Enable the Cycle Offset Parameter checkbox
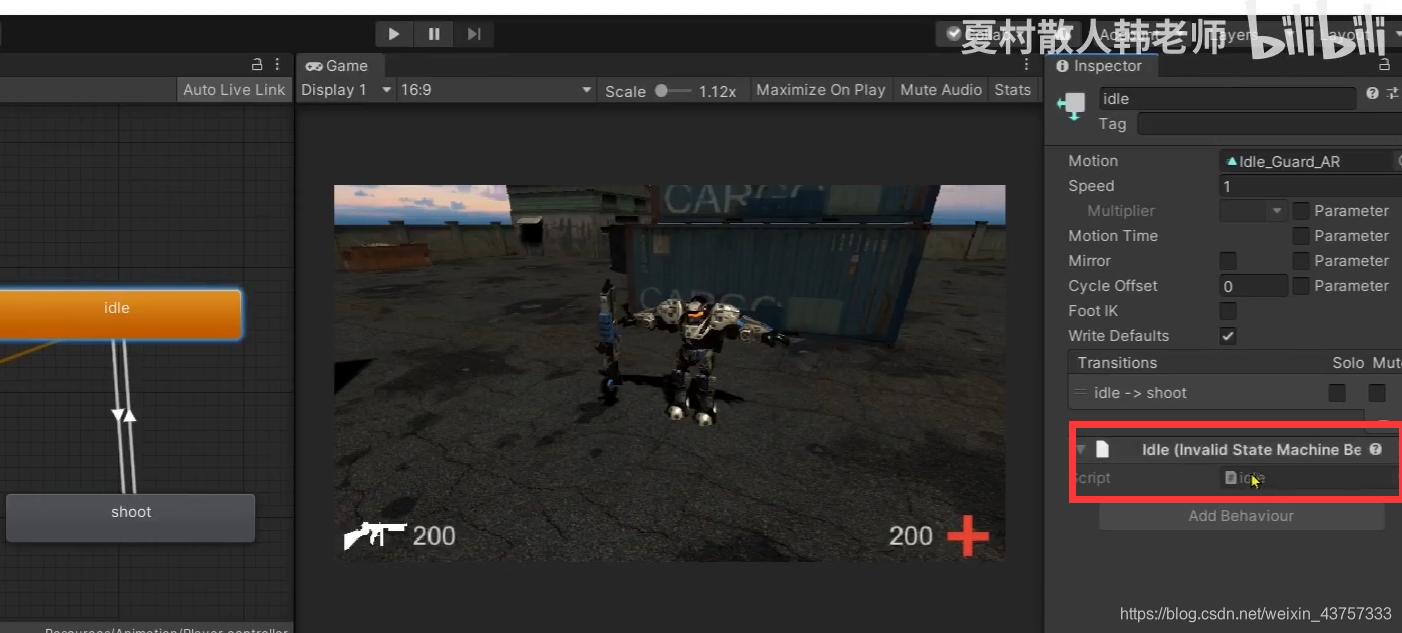 point(1301,286)
